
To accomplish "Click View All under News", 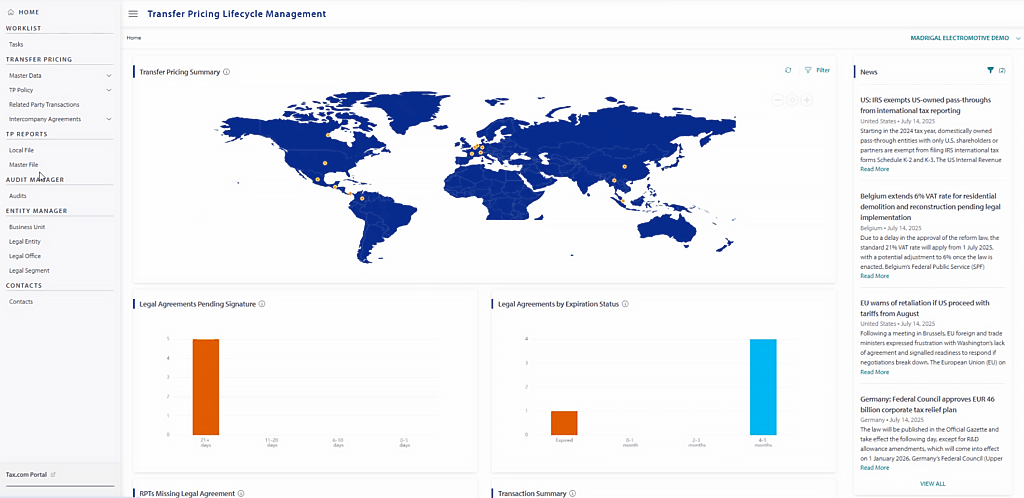I will click(x=932, y=483).
